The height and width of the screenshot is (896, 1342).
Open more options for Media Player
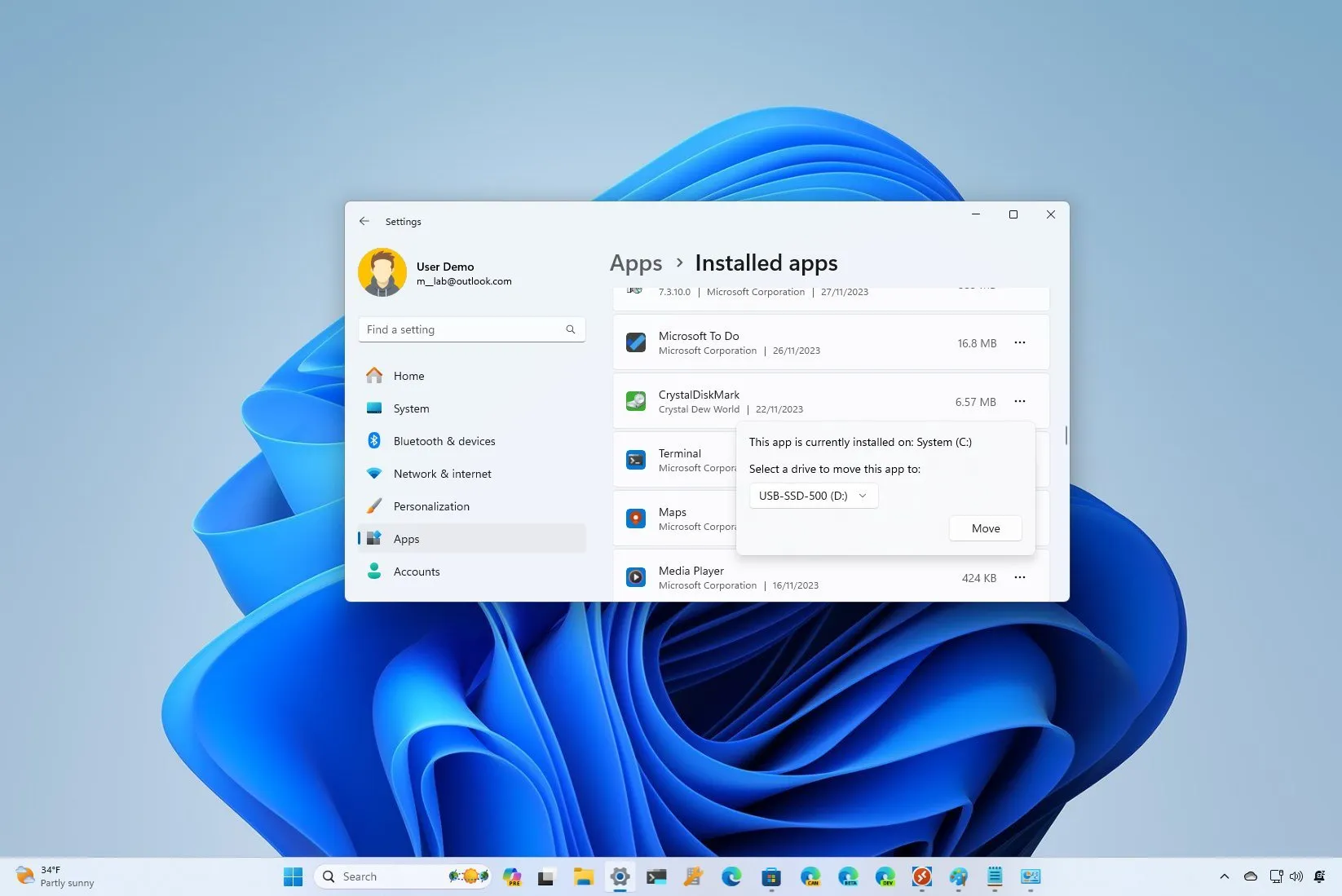(1020, 577)
